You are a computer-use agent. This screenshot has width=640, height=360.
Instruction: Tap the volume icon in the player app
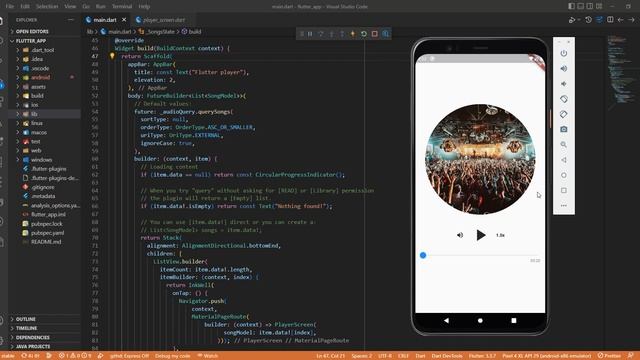click(x=460, y=235)
